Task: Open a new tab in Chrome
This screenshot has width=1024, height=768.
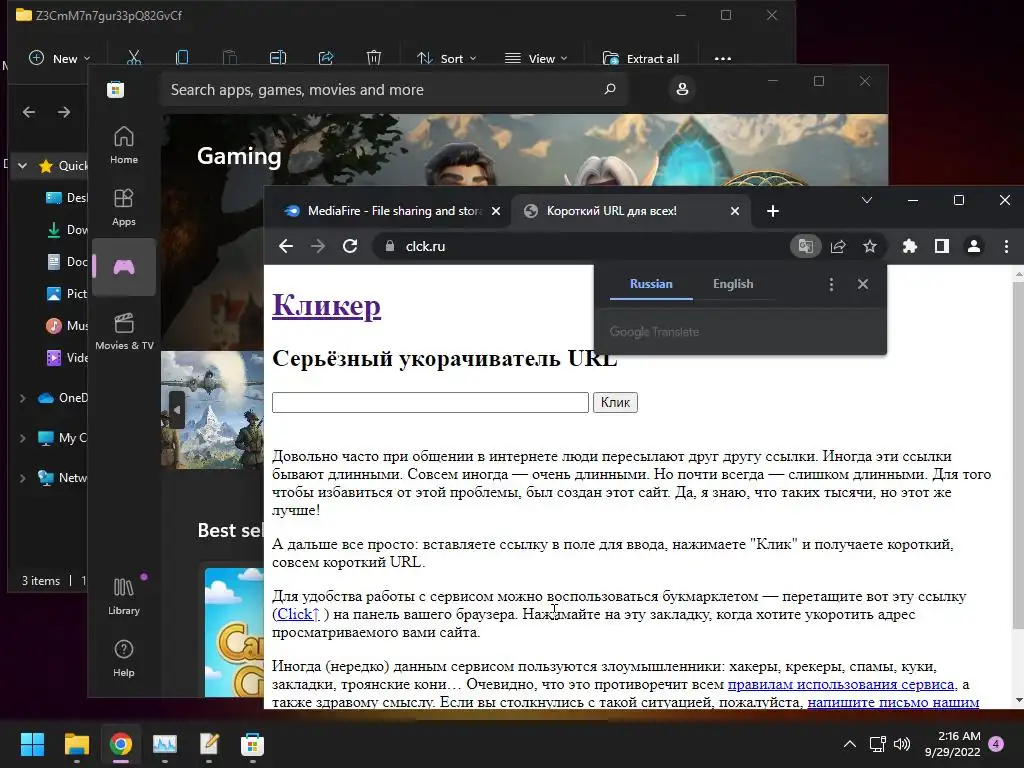Action: coord(773,211)
